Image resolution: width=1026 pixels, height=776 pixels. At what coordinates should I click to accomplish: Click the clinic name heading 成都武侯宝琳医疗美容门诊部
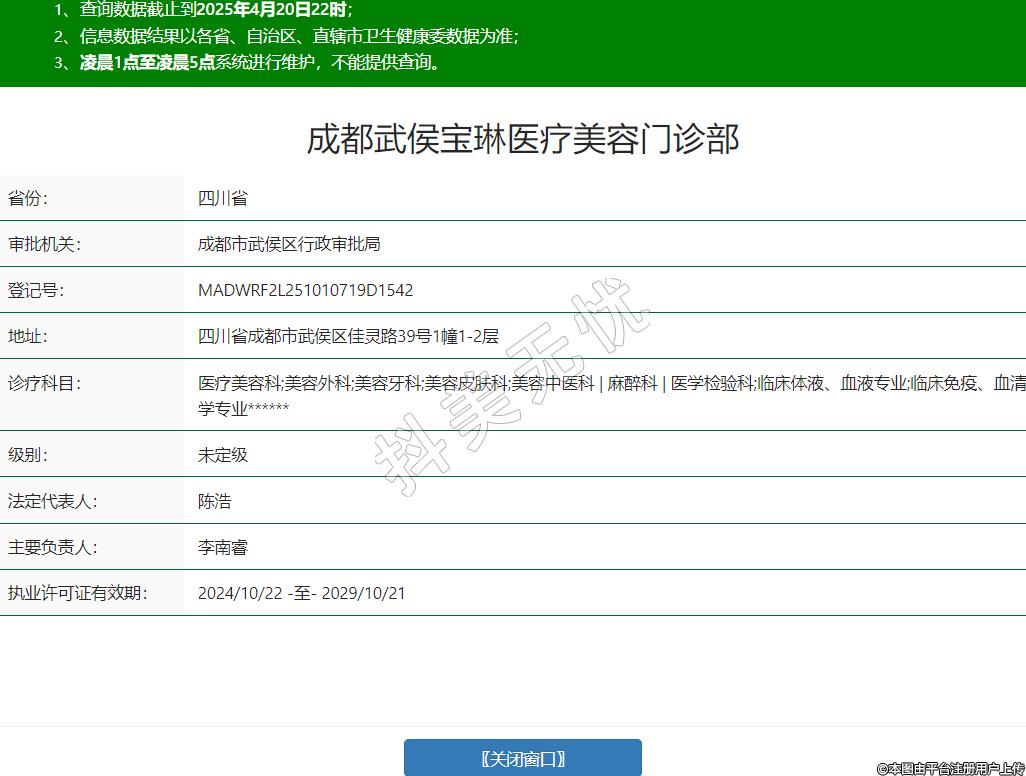[x=523, y=139]
